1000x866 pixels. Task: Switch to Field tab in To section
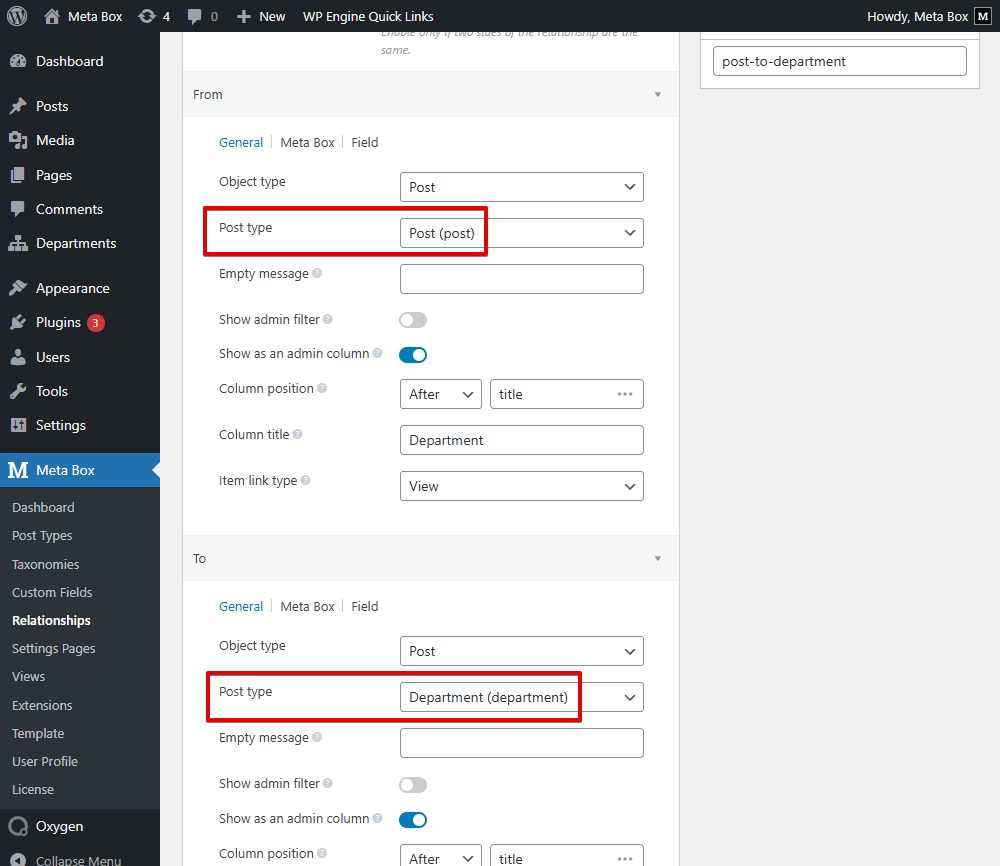364,606
